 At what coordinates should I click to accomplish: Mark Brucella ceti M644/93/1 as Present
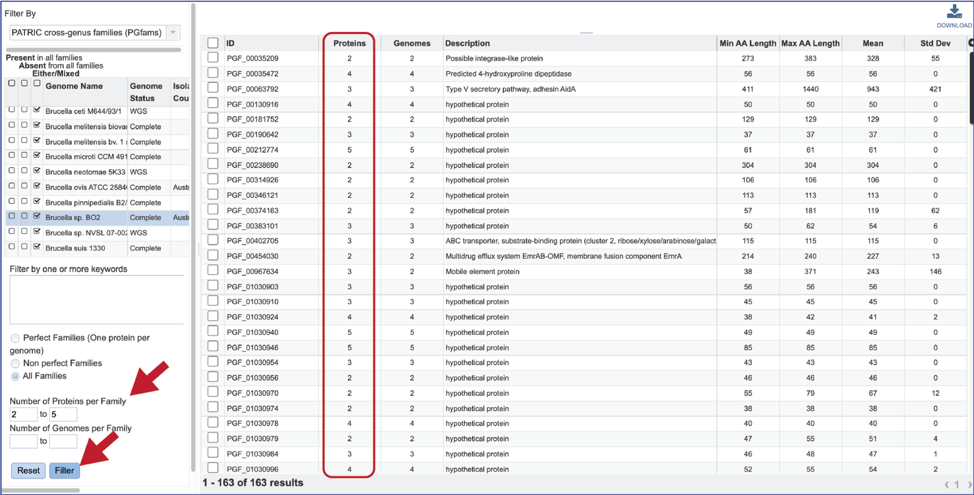tap(11, 110)
